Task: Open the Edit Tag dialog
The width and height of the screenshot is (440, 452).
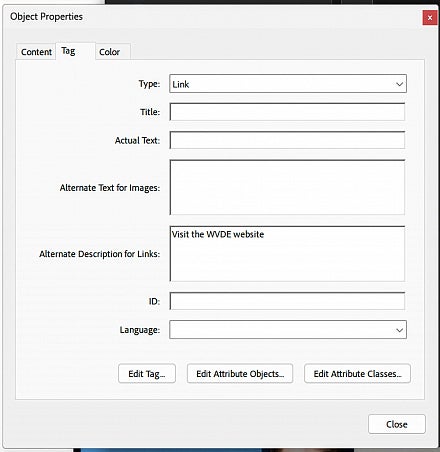Action: tap(147, 373)
